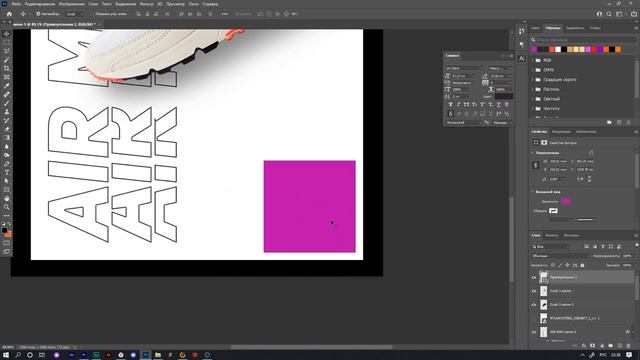Expand the CMYK swatch folder

[533, 70]
